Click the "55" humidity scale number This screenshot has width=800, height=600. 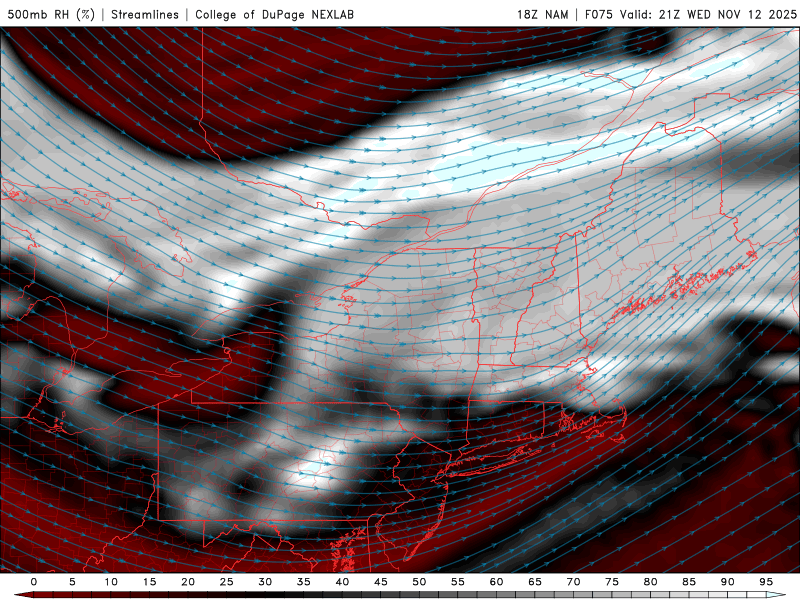(x=458, y=582)
